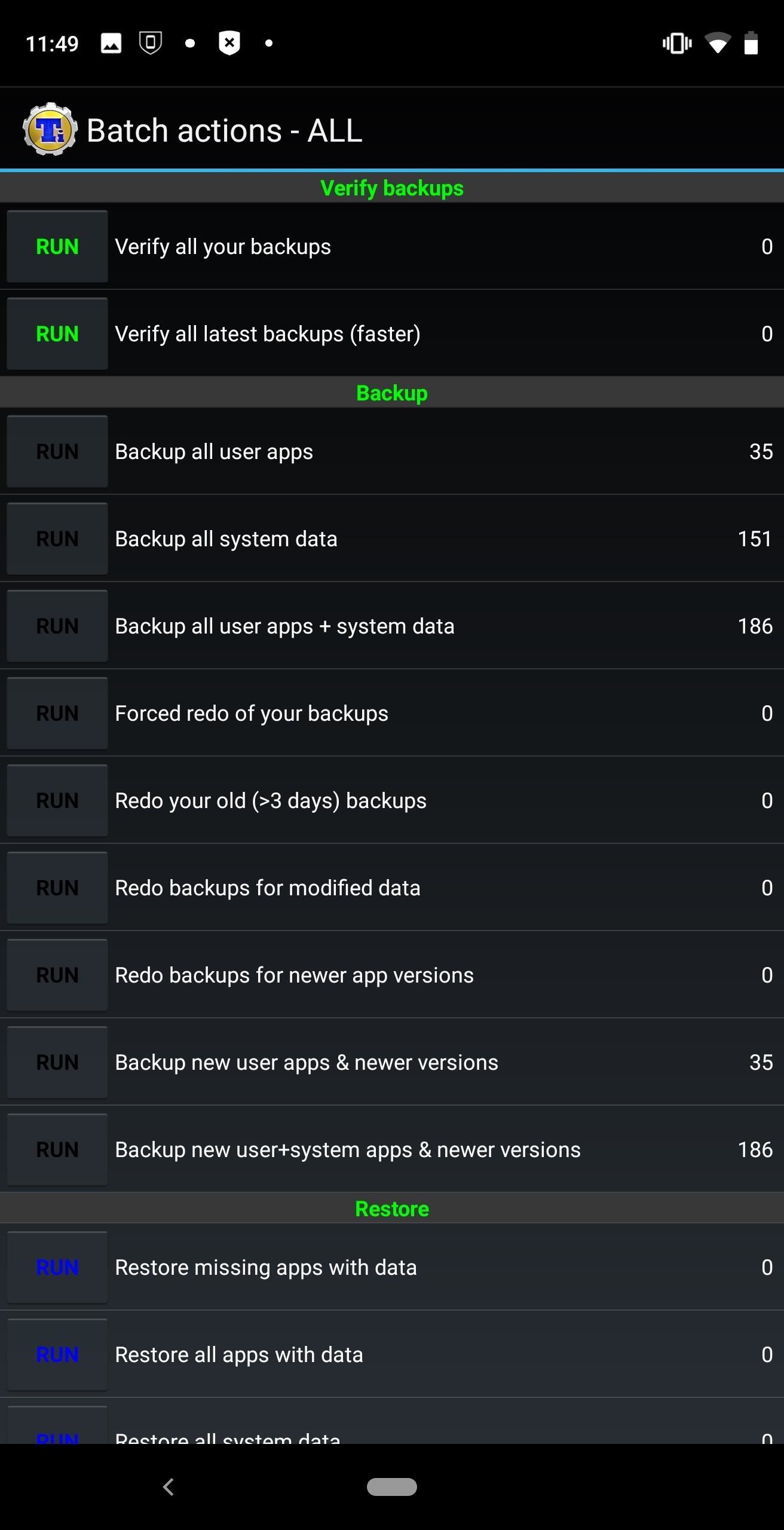Run Redo your old (>3 days) backups

[57, 800]
